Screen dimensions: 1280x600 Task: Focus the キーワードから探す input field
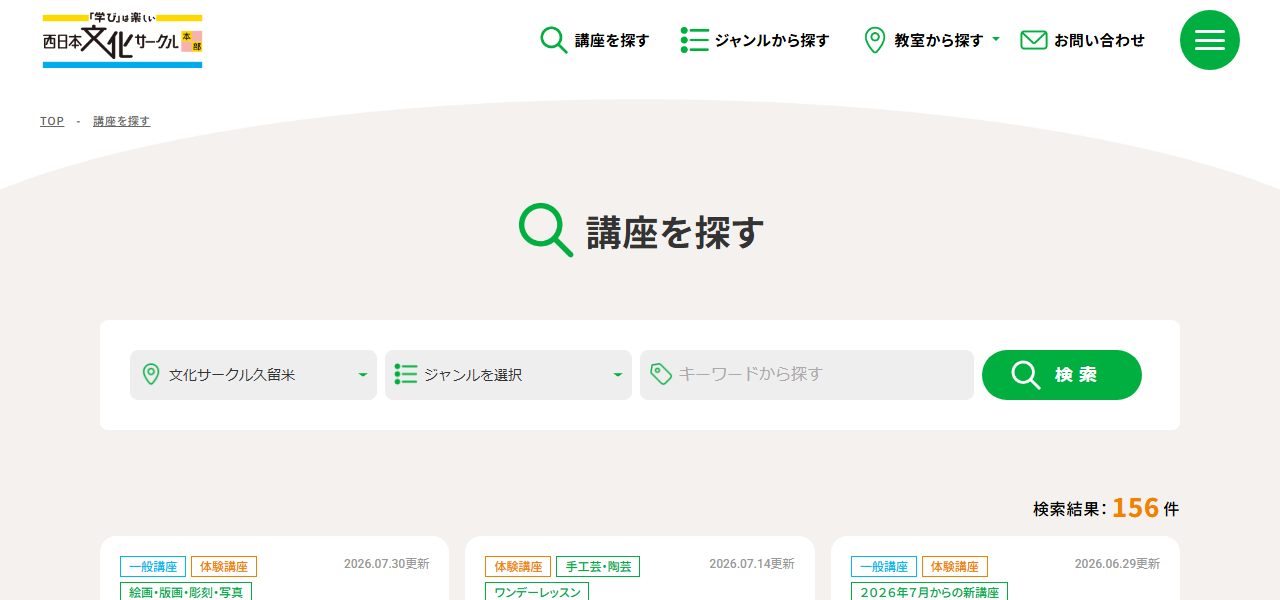point(807,375)
